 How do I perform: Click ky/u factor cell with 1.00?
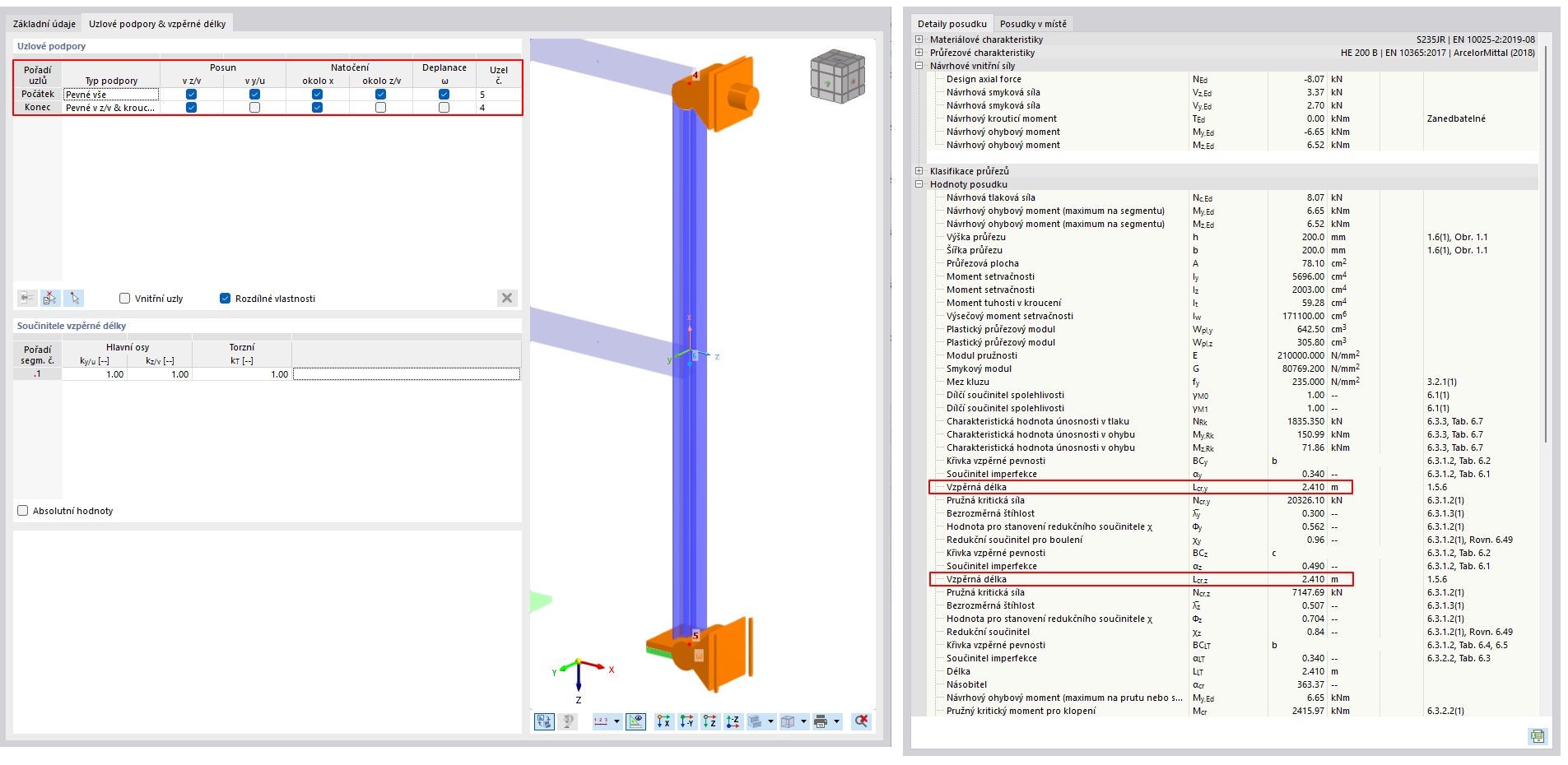pyautogui.click(x=95, y=374)
